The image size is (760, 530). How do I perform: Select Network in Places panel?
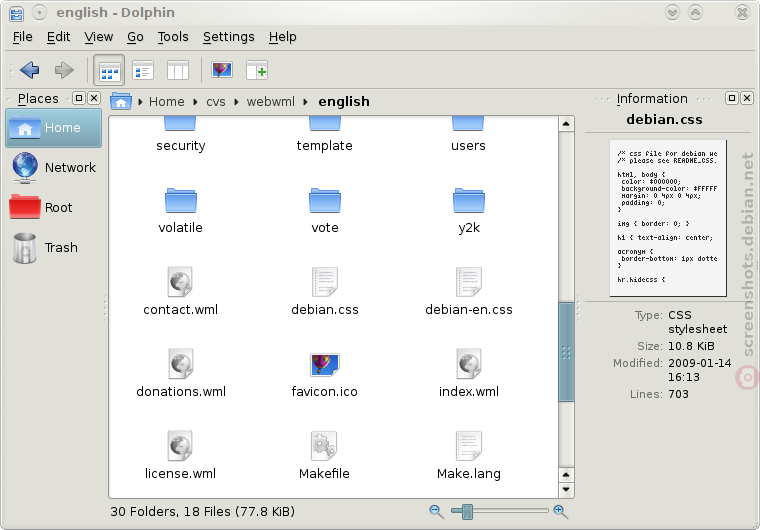[53, 168]
